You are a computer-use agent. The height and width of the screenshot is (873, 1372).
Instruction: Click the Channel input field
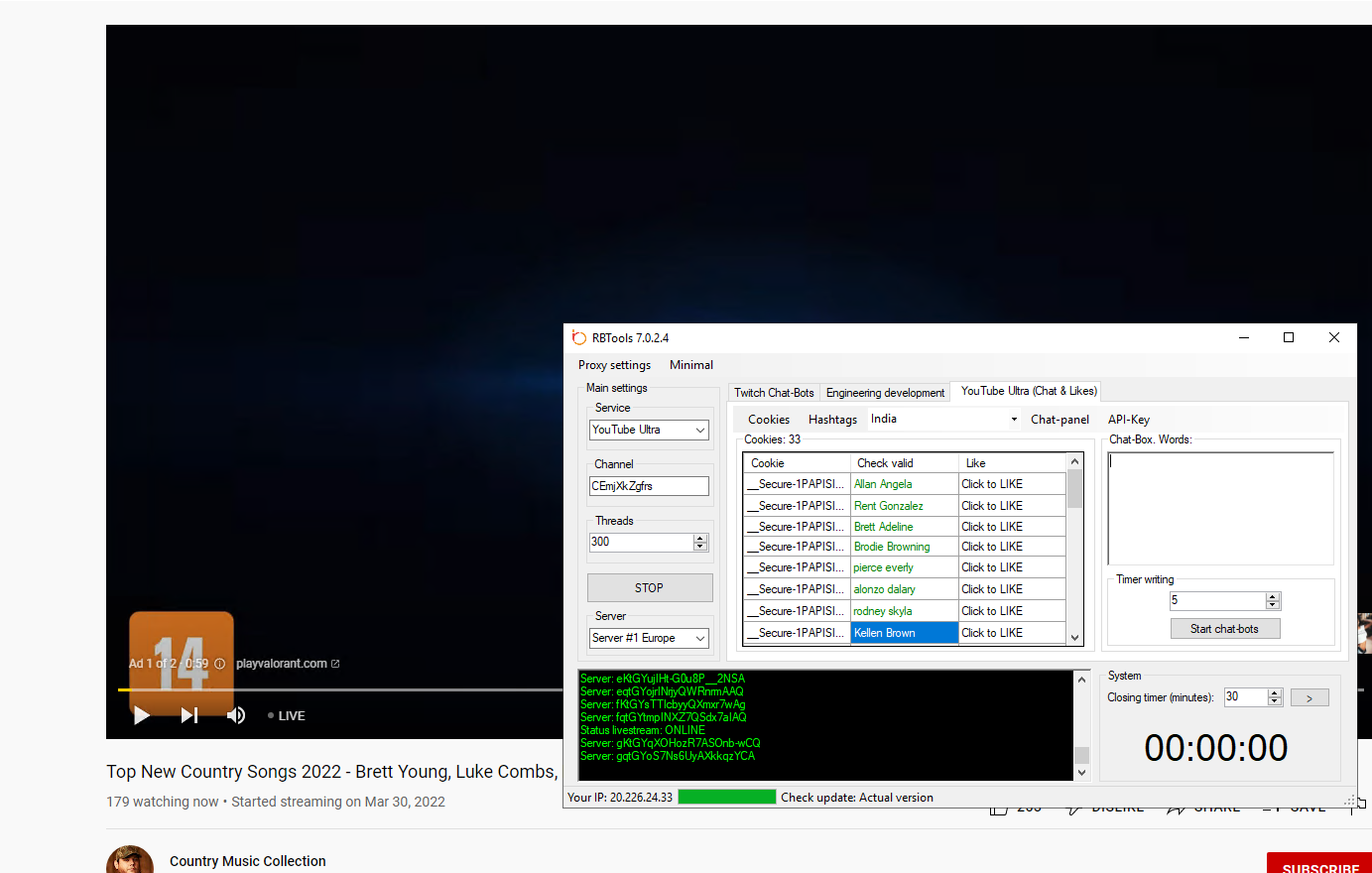pyautogui.click(x=649, y=486)
